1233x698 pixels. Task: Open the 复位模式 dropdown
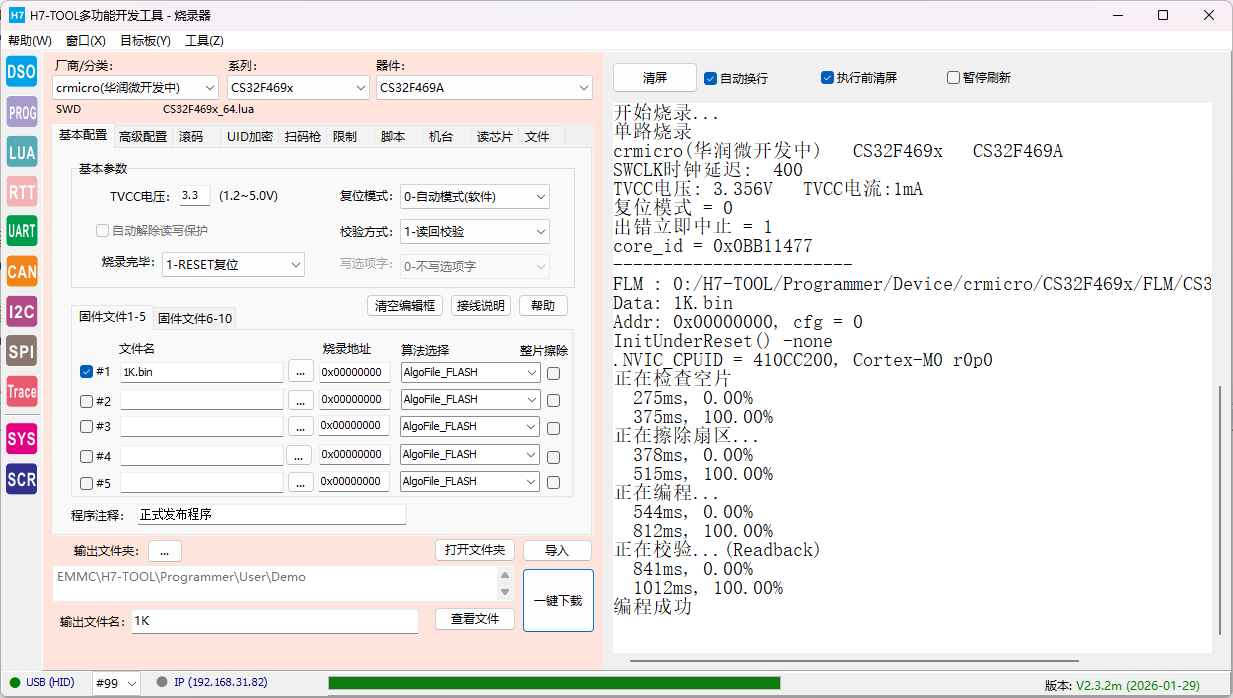click(x=475, y=196)
